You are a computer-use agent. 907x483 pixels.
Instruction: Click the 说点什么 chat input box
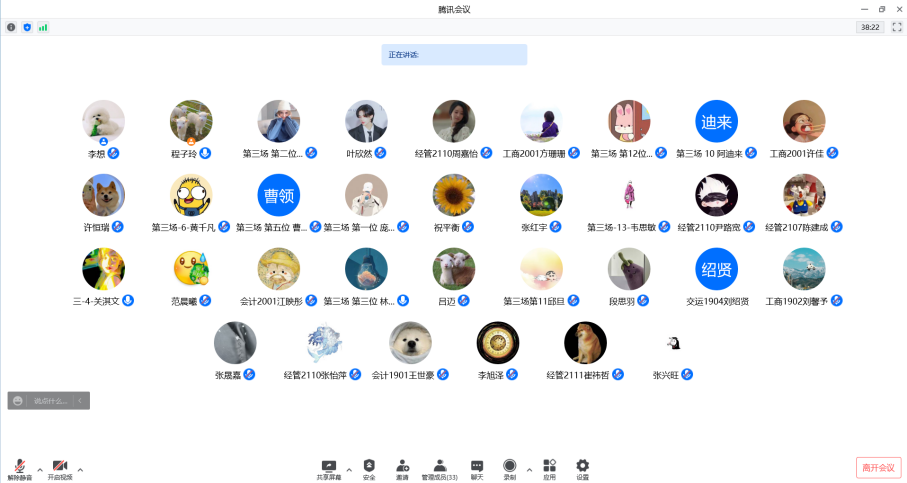[50, 401]
